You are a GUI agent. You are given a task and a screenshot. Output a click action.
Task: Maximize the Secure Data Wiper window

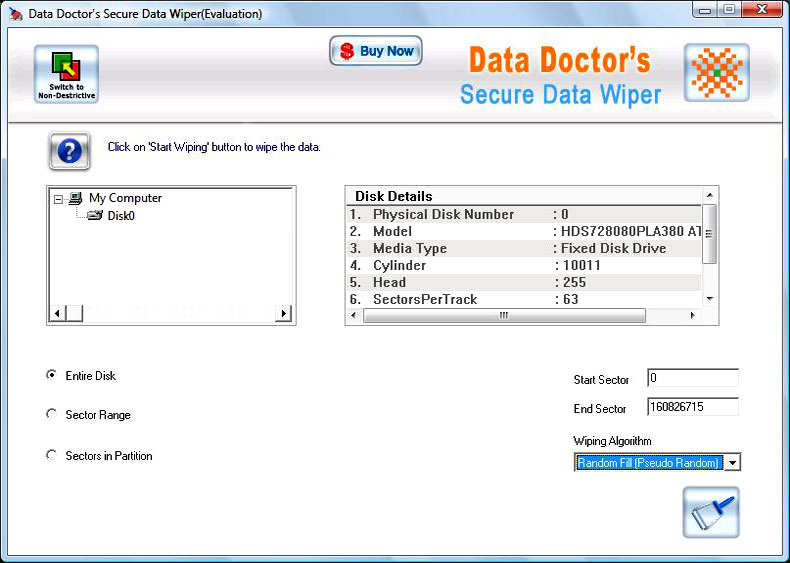pos(728,10)
